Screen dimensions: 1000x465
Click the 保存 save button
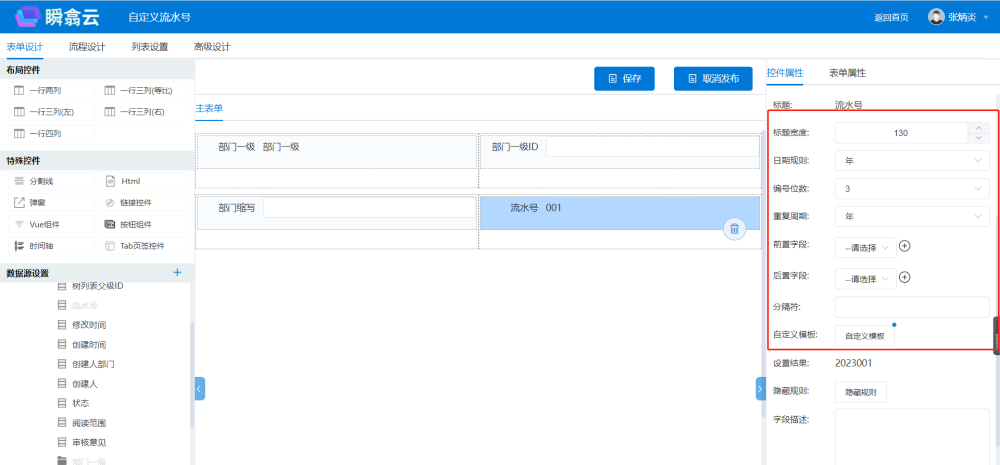point(624,79)
